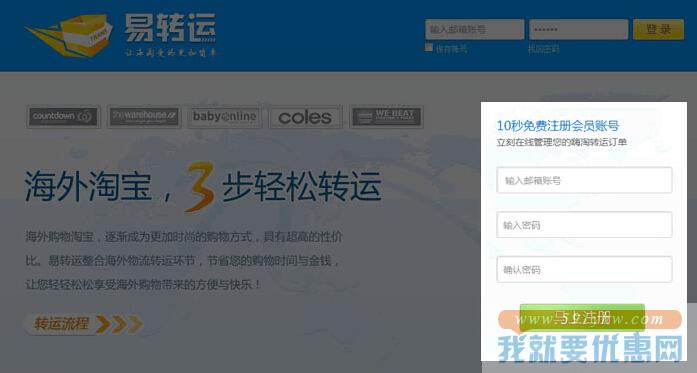The width and height of the screenshot is (697, 373).
Task: Click the 易转运 site title text
Action: [170, 28]
